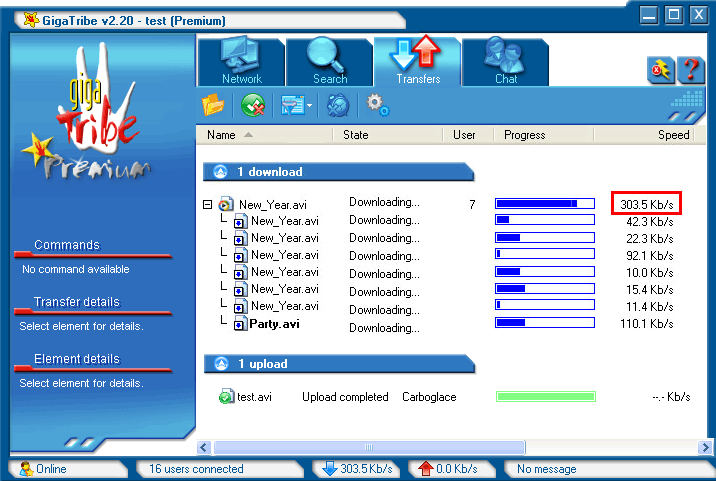Viewport: 716px width, 481px height.
Task: Click the open download folder icon
Action: click(213, 105)
